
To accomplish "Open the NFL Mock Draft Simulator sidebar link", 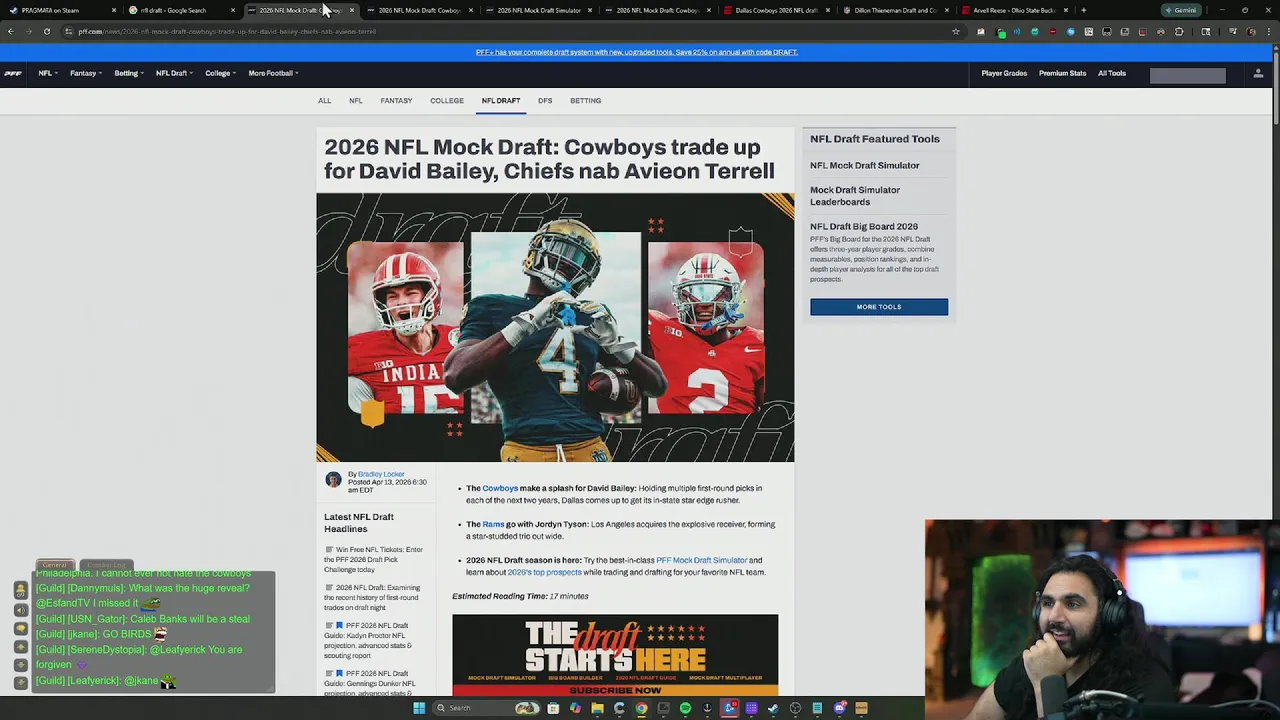I will 865,165.
